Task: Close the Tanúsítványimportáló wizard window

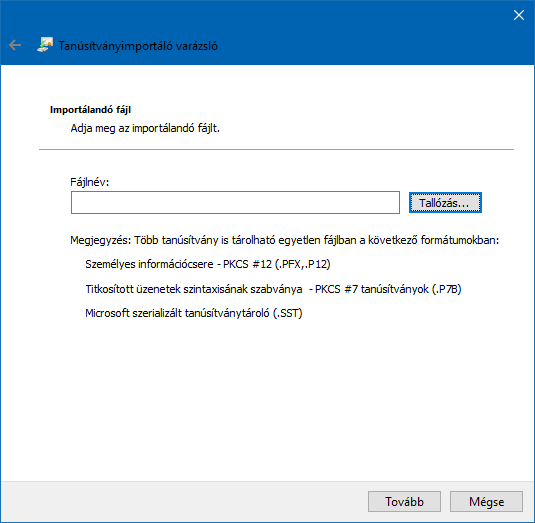Action: [x=519, y=15]
